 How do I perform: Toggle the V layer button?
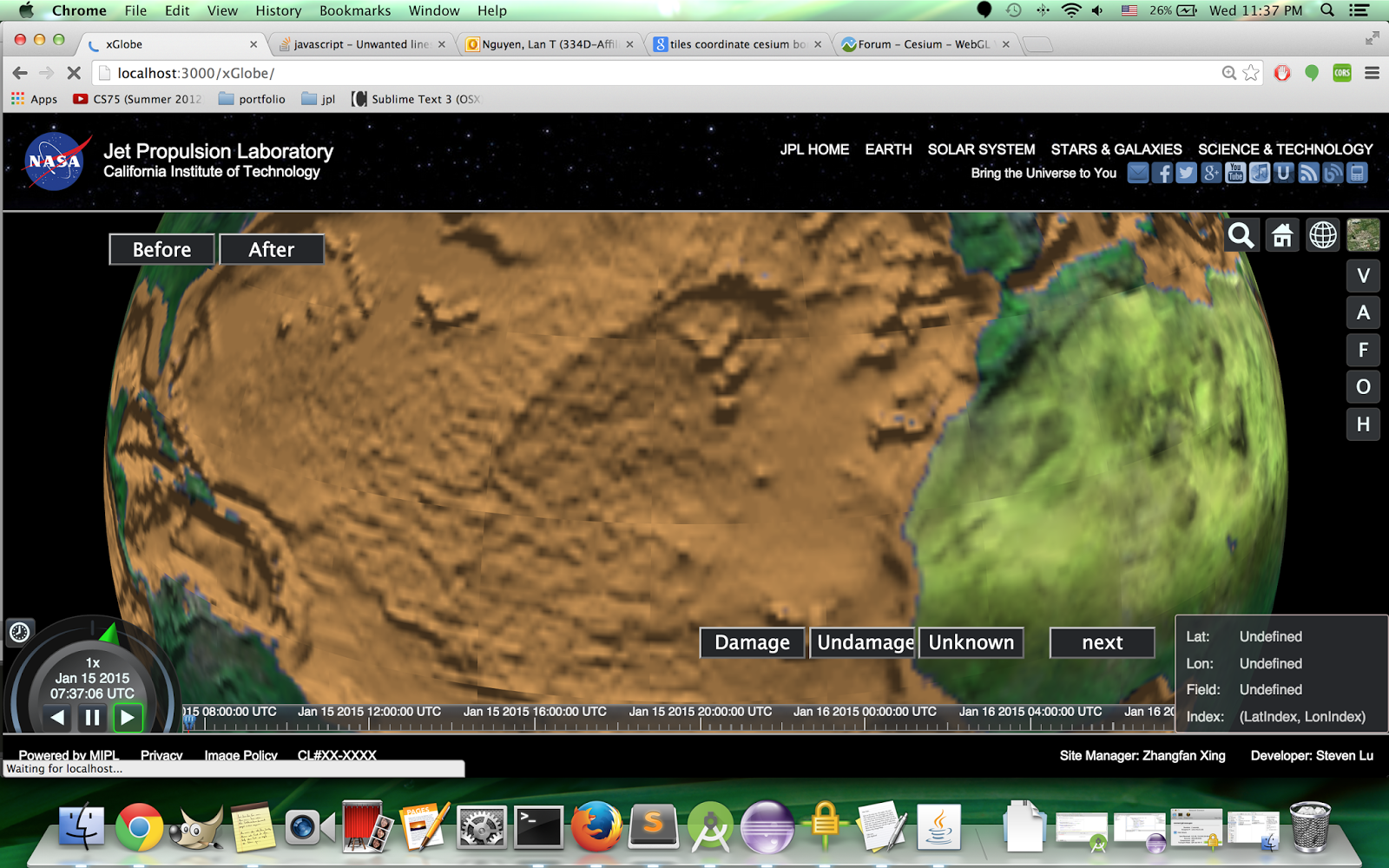coord(1363,276)
